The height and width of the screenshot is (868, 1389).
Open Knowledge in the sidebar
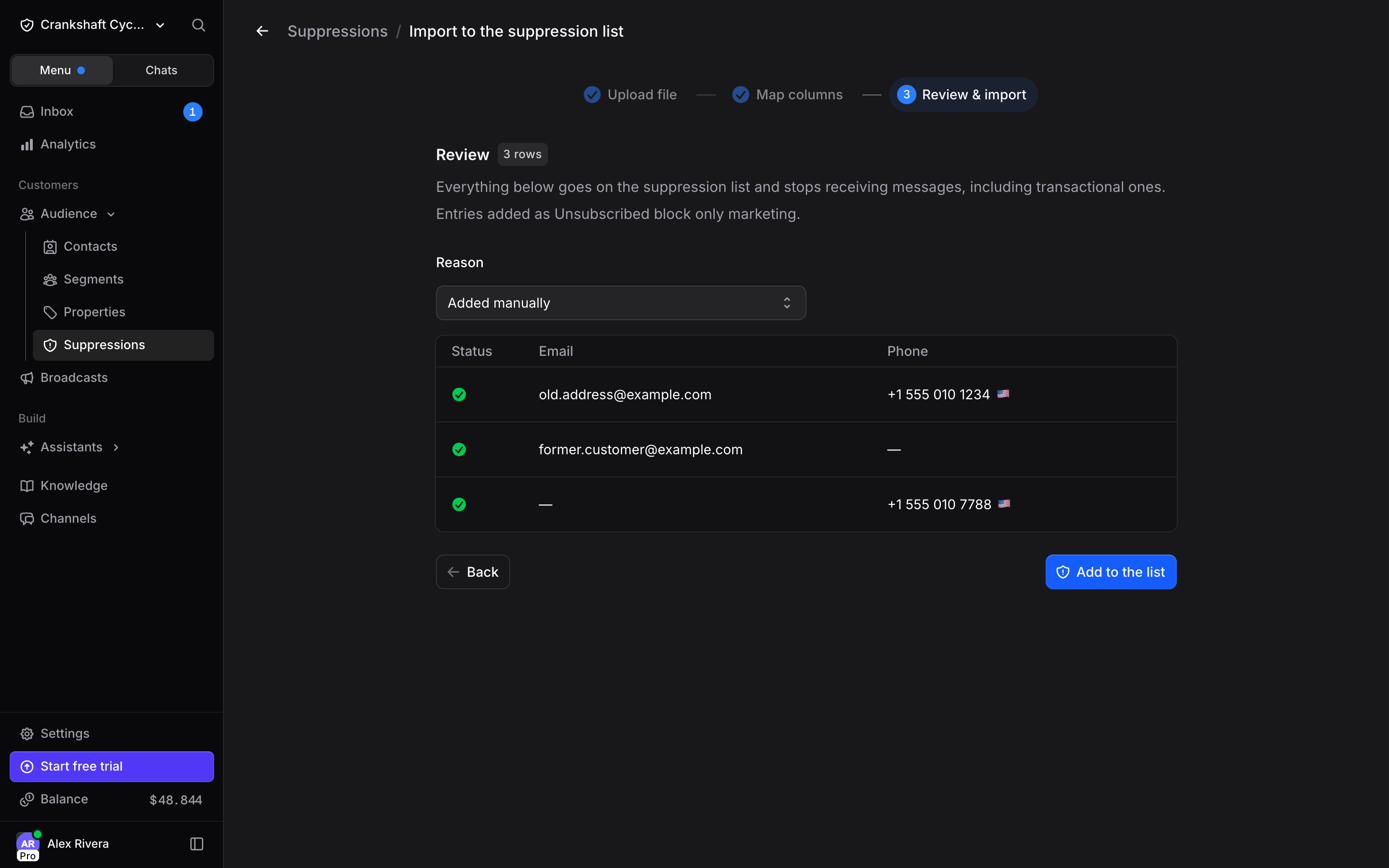(x=112, y=486)
